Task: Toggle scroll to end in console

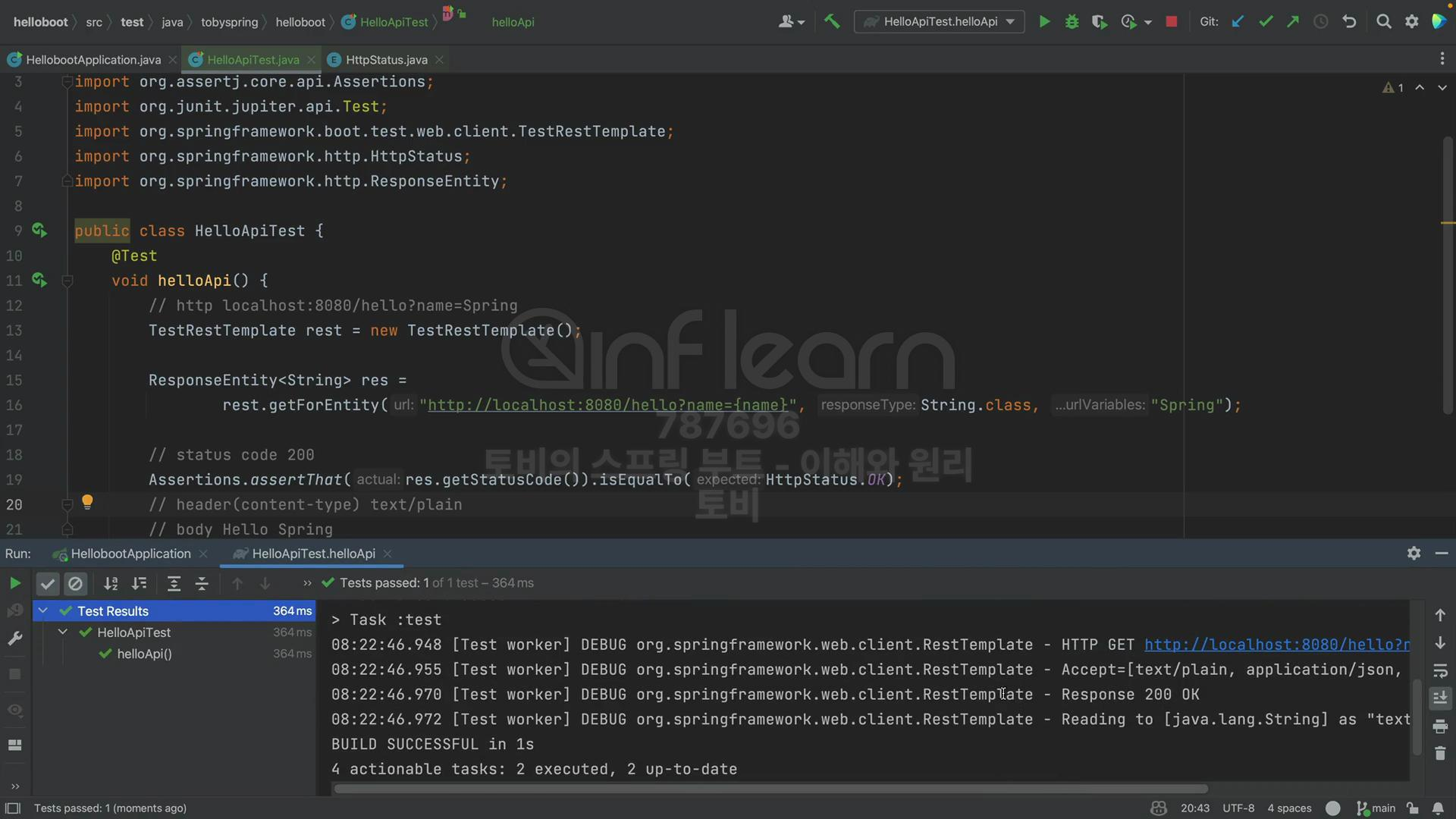Action: tap(1440, 698)
